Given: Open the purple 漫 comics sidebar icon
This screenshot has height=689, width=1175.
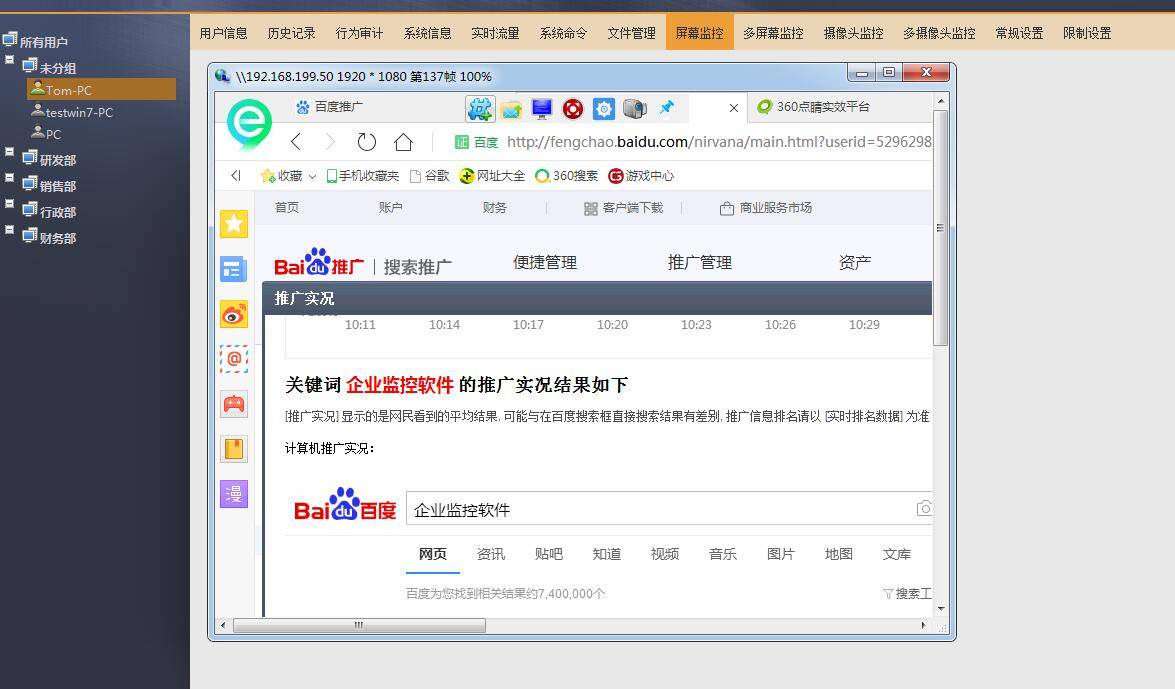Looking at the screenshot, I should coord(234,494).
